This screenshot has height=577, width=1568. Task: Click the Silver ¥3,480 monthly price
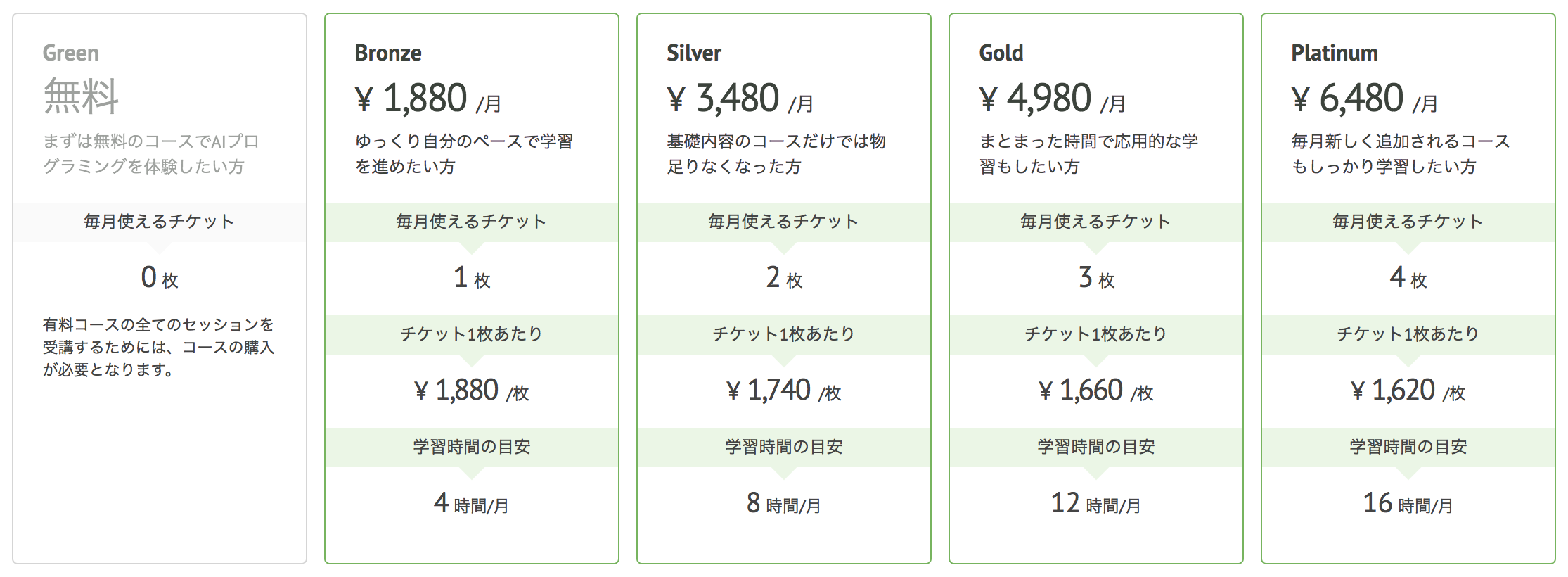pos(740,99)
